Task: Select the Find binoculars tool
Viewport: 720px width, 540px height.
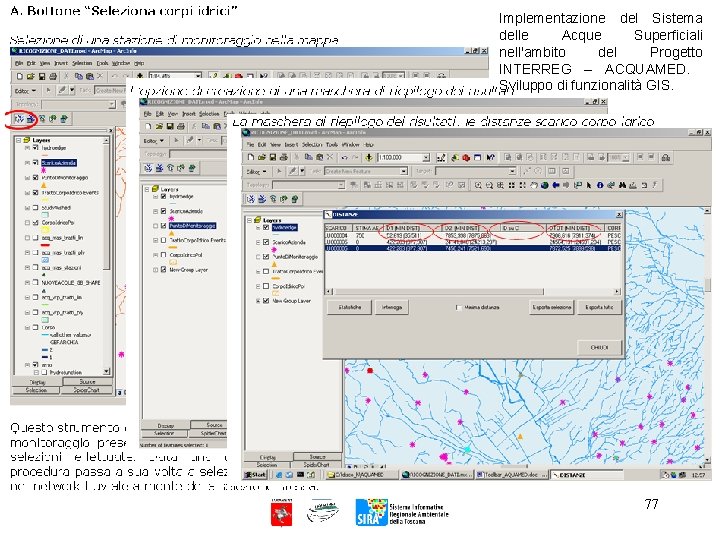Action: [622, 185]
